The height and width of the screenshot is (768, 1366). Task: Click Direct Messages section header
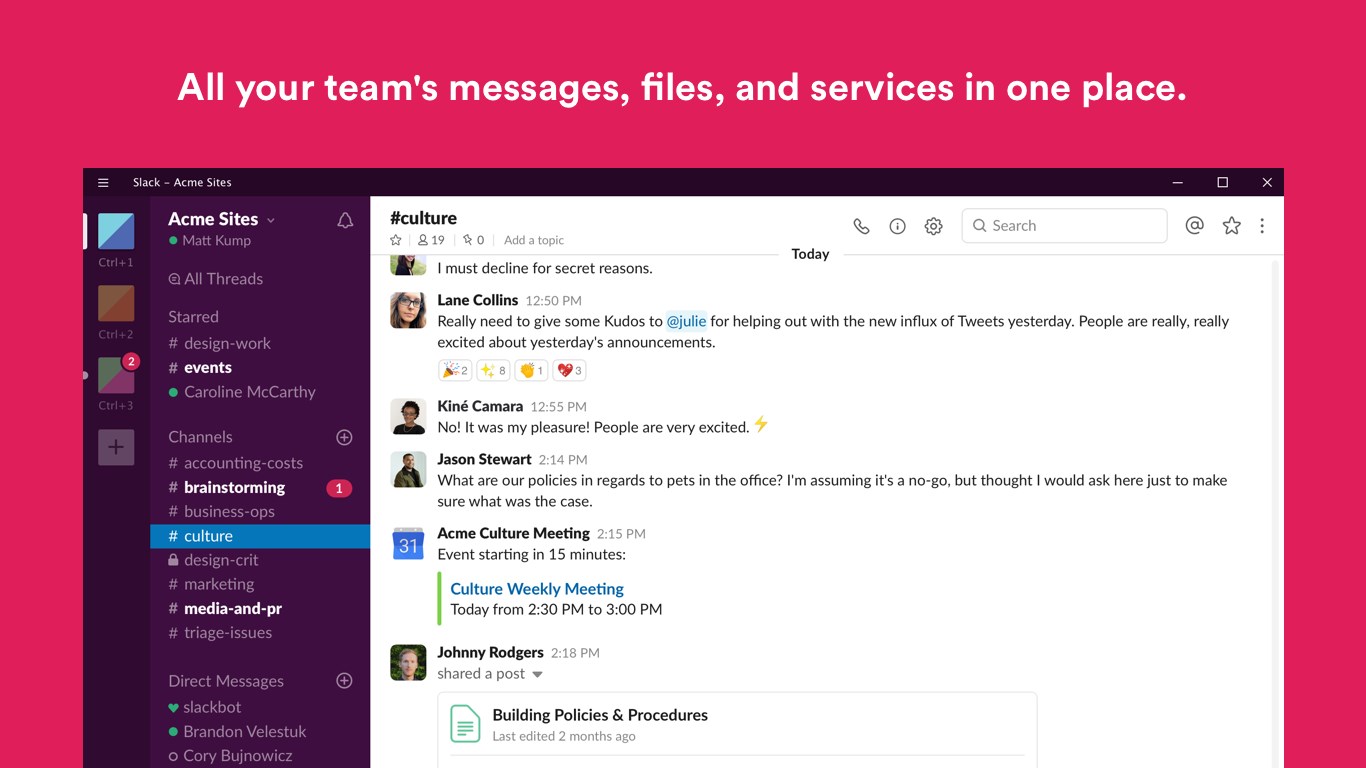click(226, 681)
